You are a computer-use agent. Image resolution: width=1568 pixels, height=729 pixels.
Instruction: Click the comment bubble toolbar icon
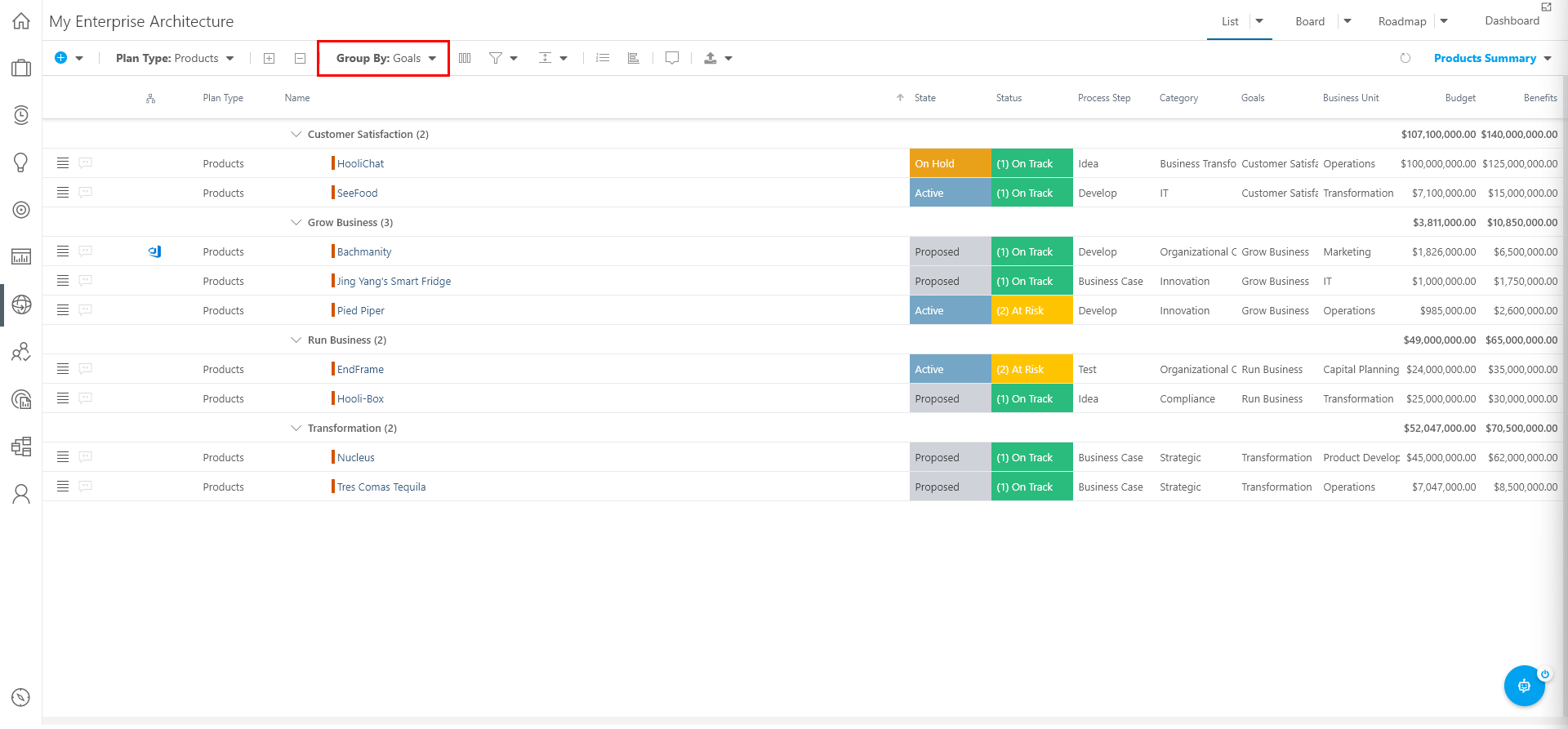tap(672, 58)
